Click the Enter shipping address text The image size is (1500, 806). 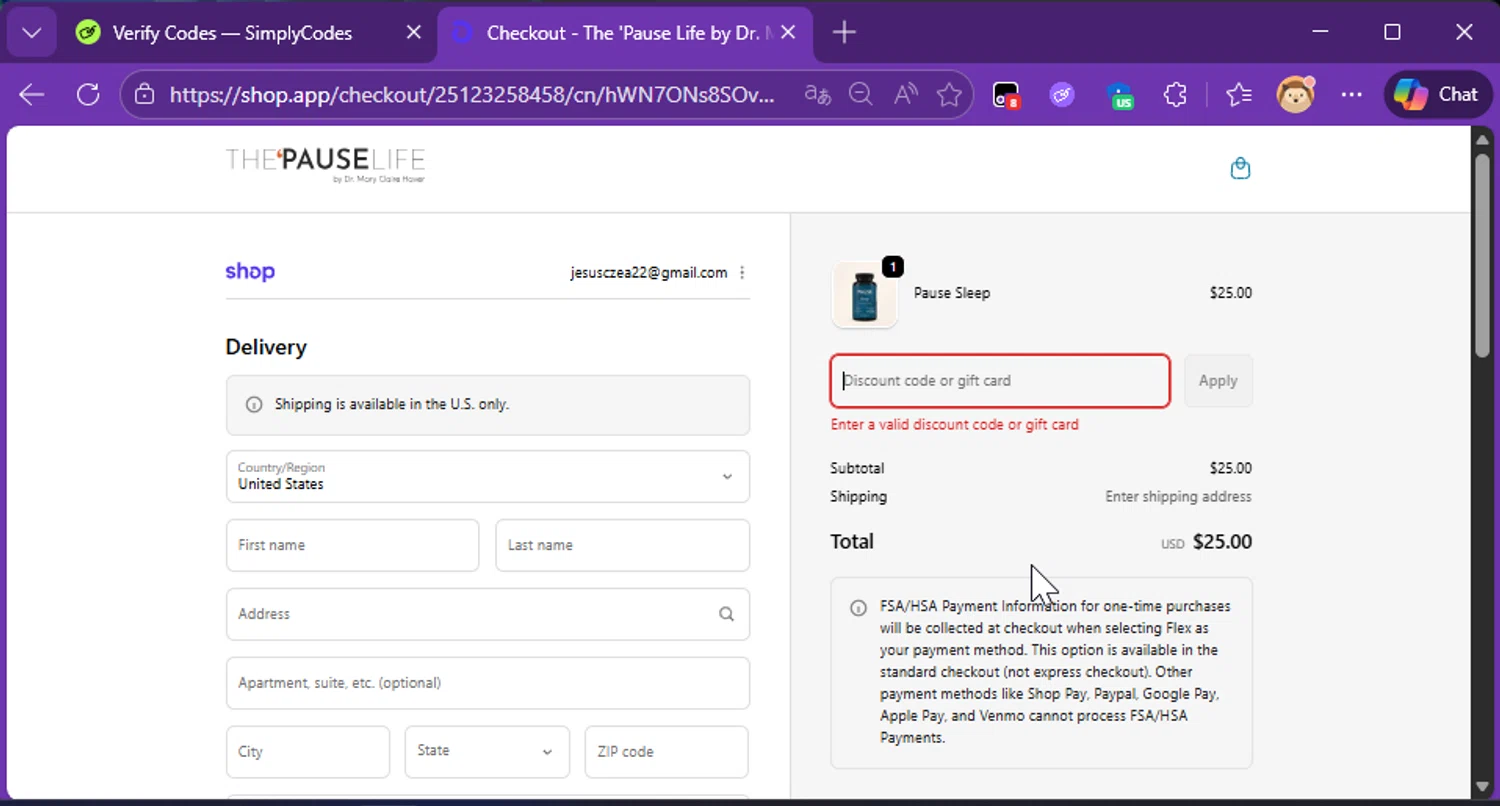point(1178,497)
